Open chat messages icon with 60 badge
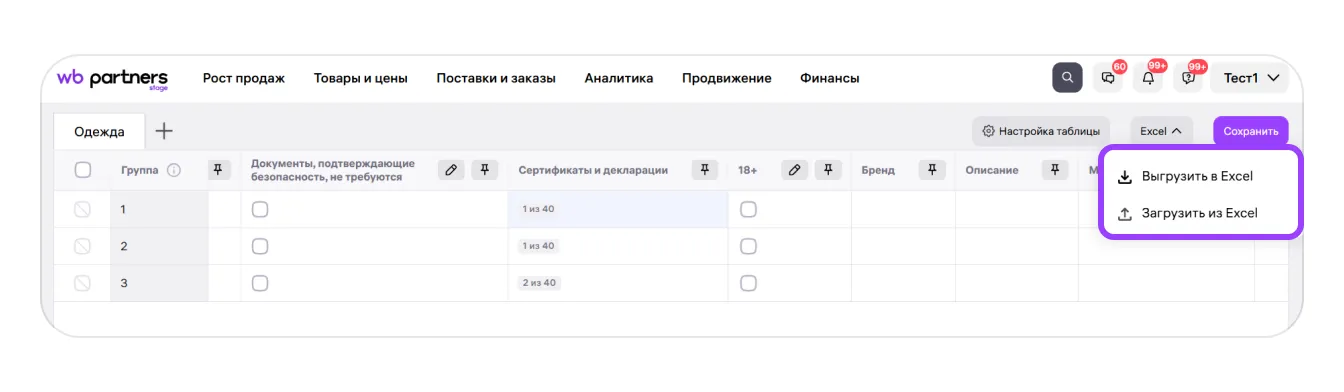The image size is (1344, 392). click(x=1108, y=78)
